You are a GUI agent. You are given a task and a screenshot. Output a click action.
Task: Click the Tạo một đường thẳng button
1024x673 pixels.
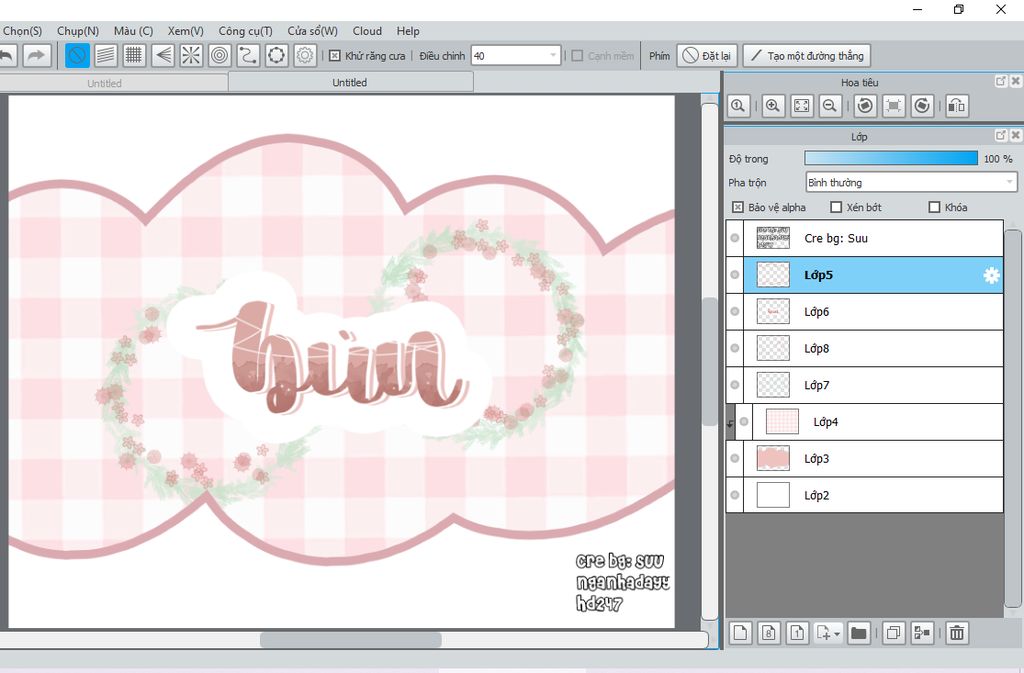pyautogui.click(x=807, y=56)
